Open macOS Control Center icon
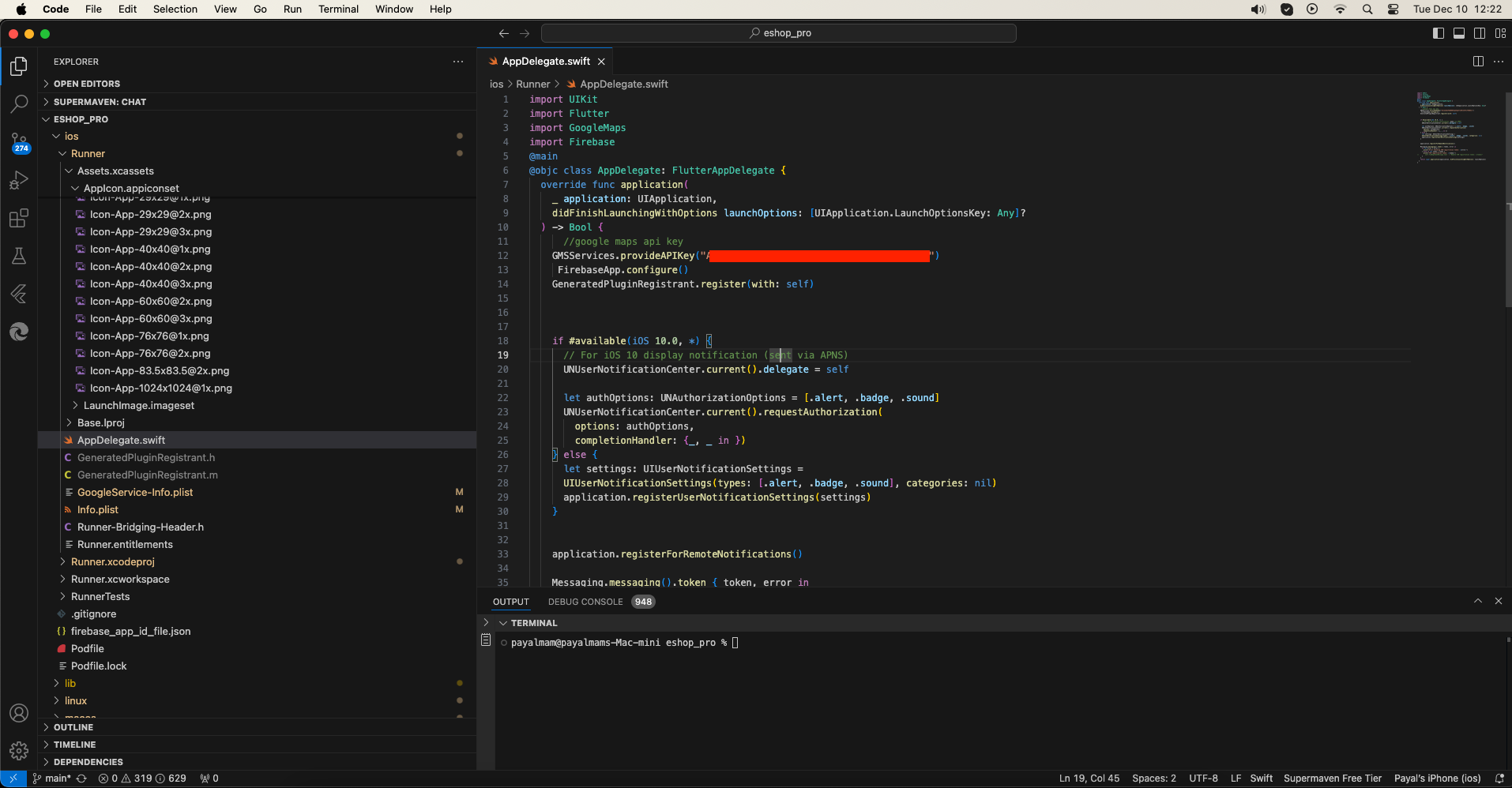This screenshot has width=1512, height=788. (x=1394, y=9)
